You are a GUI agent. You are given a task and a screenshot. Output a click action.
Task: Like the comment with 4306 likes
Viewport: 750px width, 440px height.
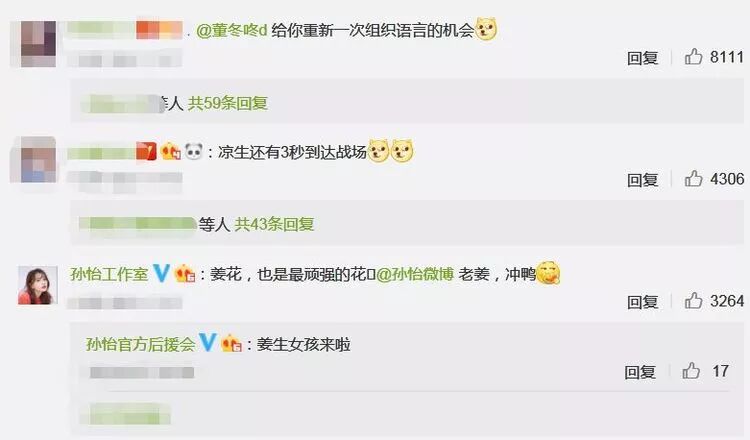click(x=693, y=179)
